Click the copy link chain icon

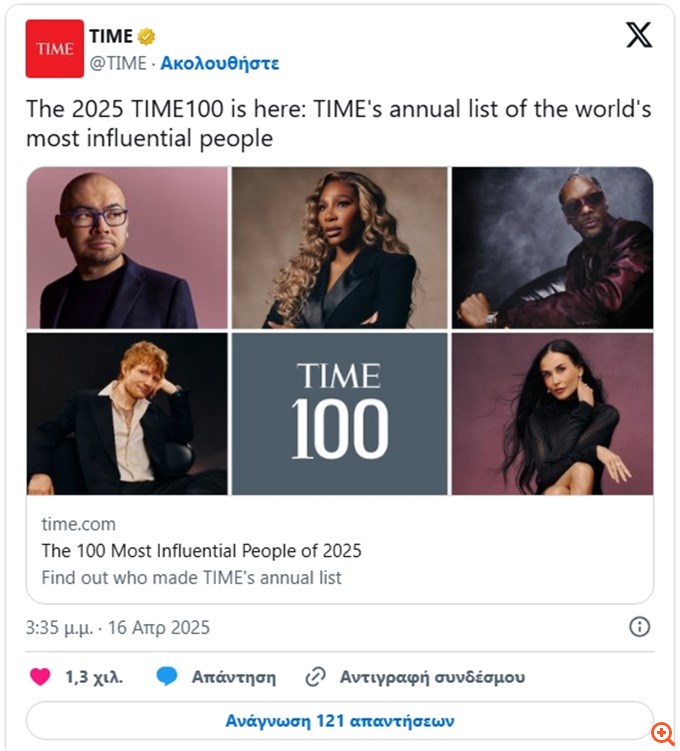[315, 677]
